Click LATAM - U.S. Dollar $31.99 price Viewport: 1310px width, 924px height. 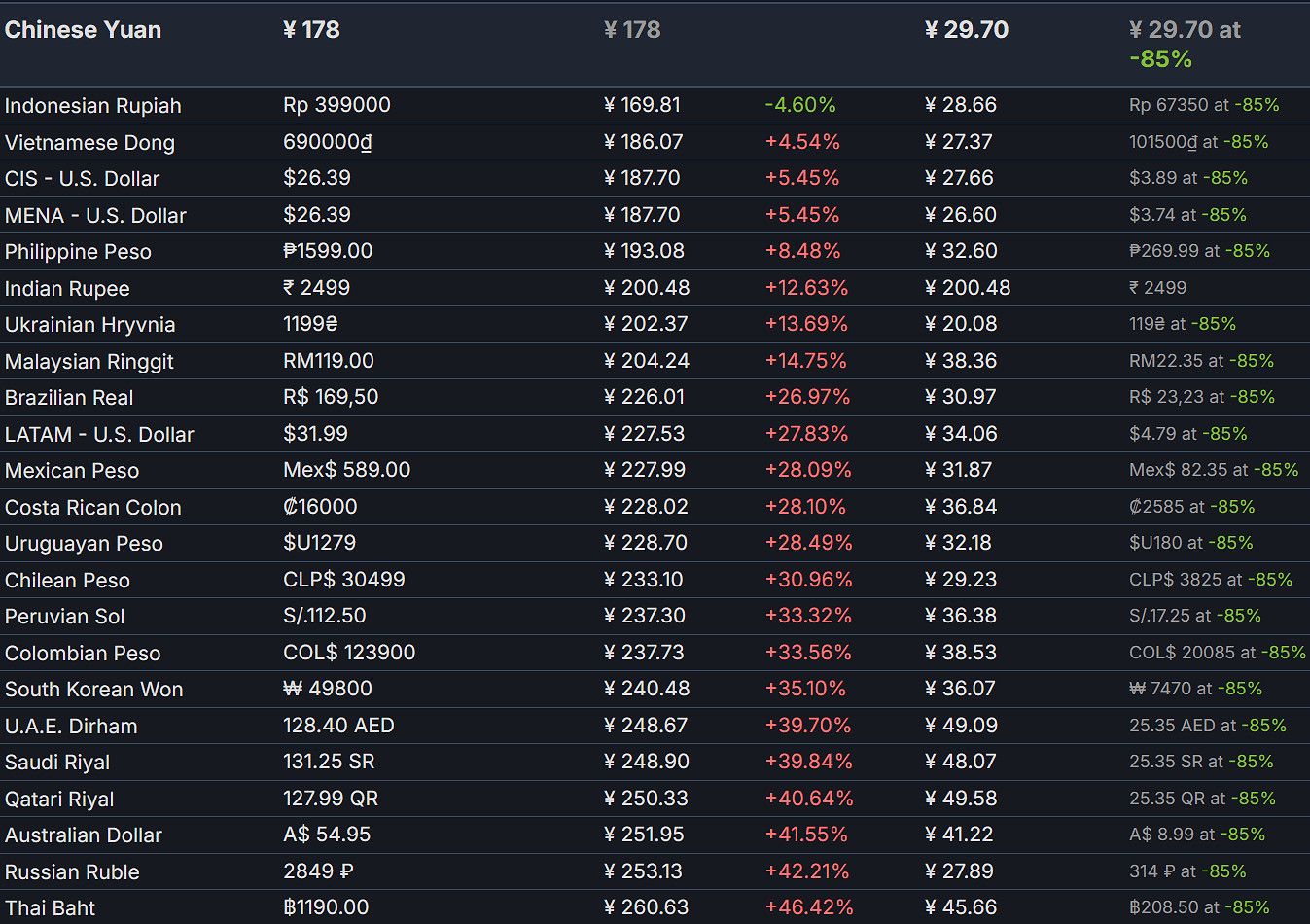point(315,434)
